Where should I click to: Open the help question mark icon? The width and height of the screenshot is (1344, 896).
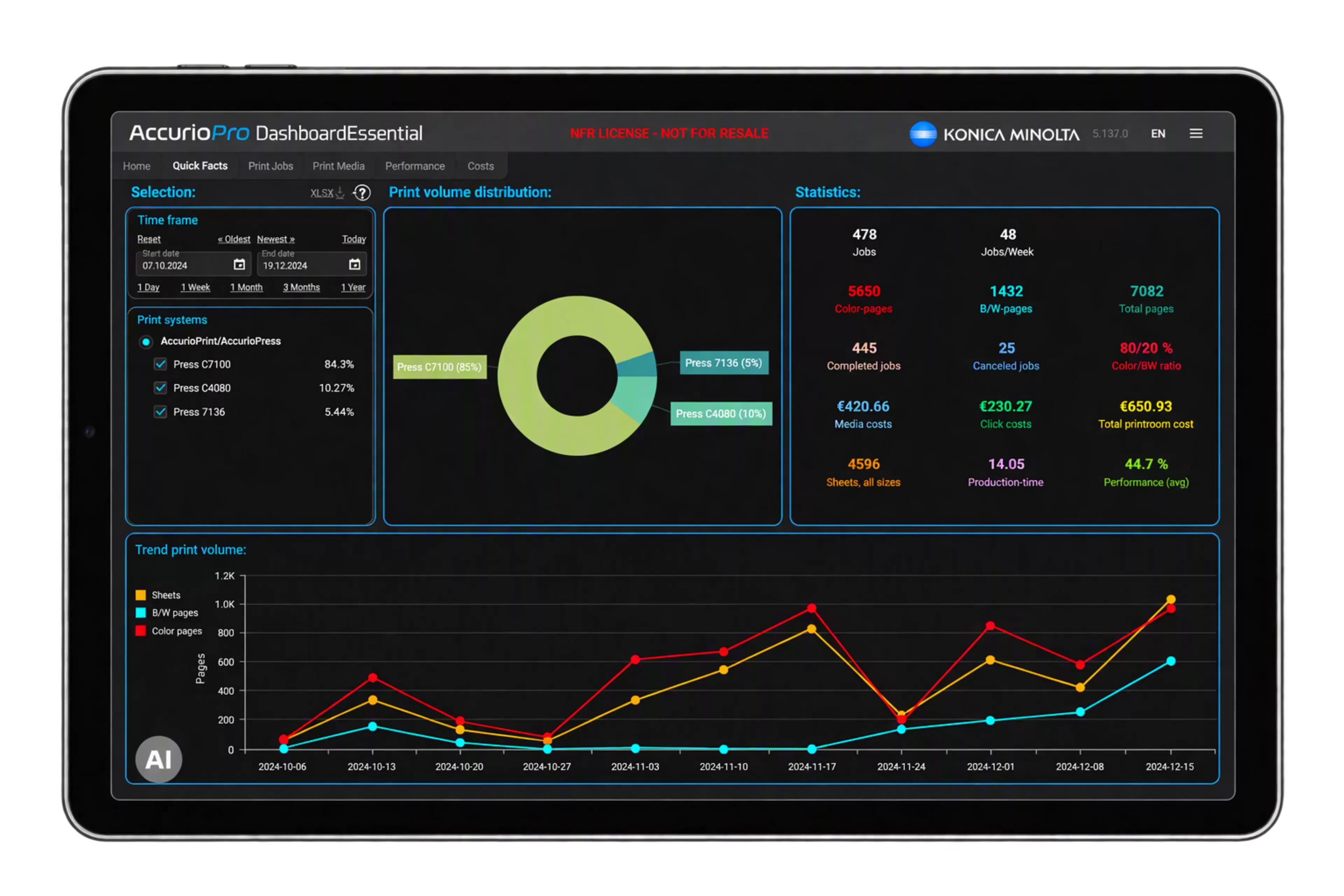(362, 192)
